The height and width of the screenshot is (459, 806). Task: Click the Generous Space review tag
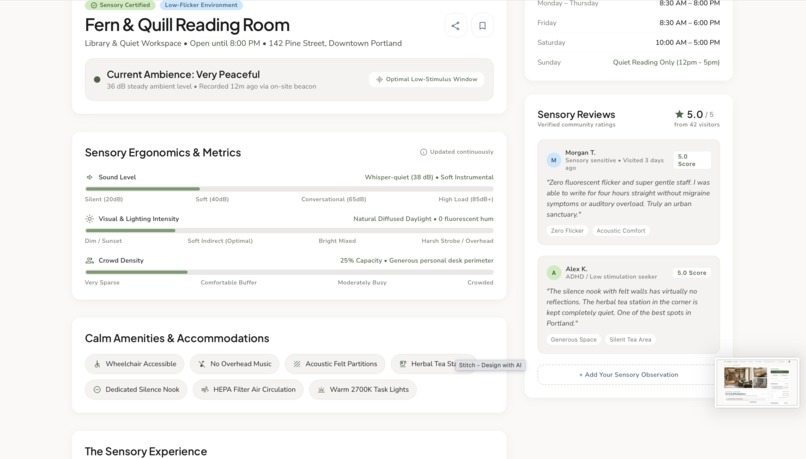click(x=574, y=340)
